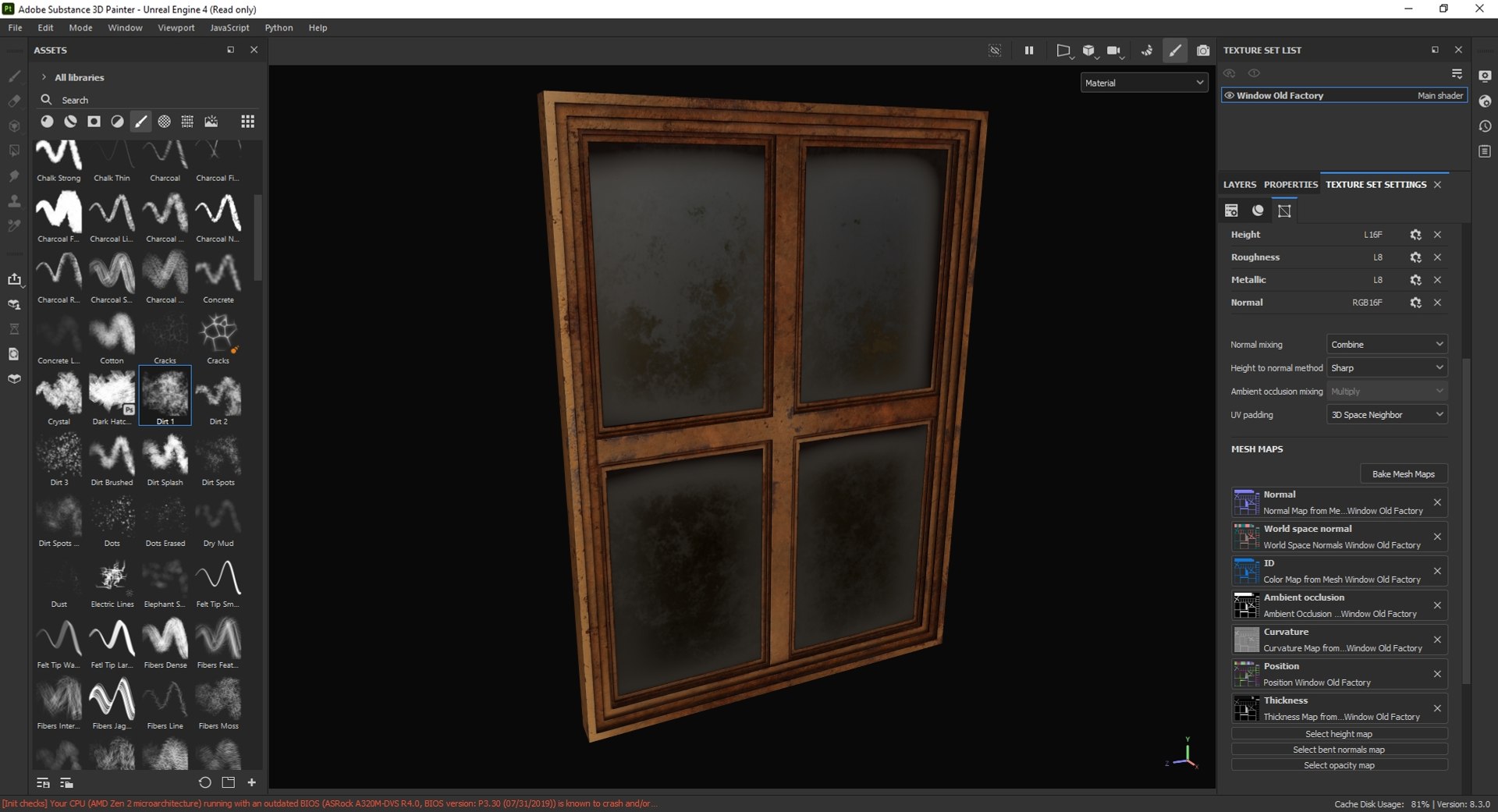Select the Material picker tool

14,226
